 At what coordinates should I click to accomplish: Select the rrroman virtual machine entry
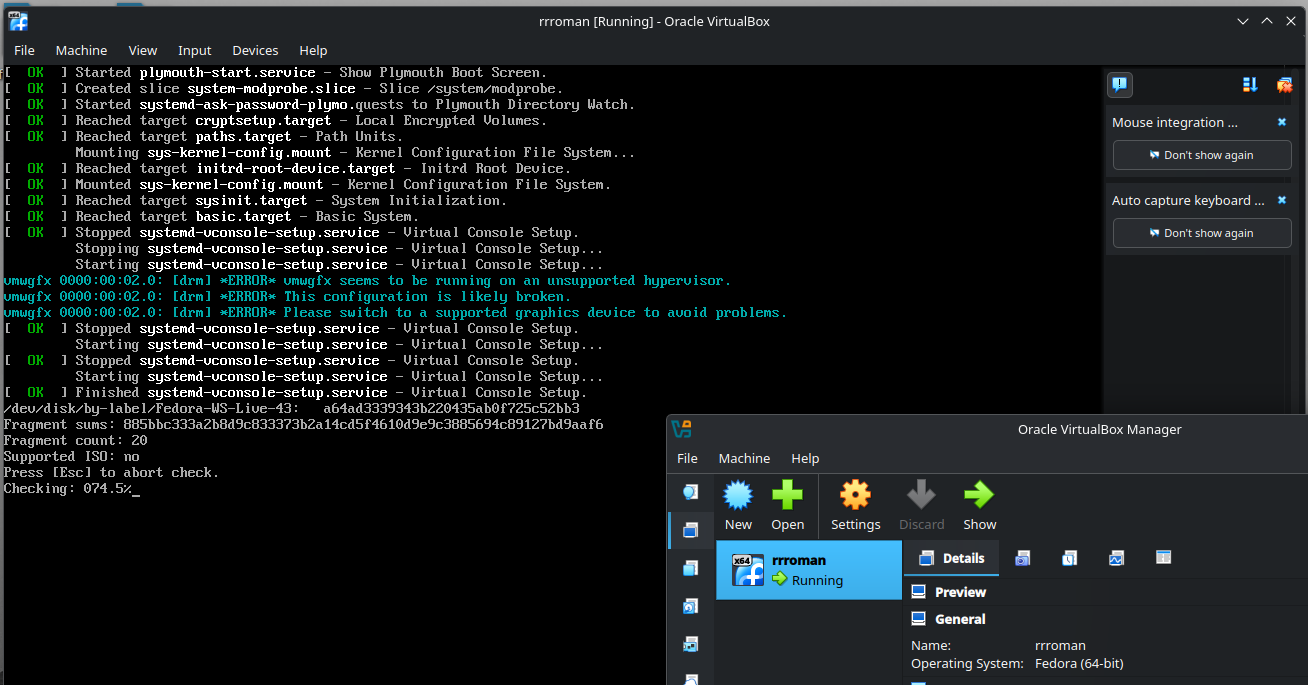[x=808, y=570]
